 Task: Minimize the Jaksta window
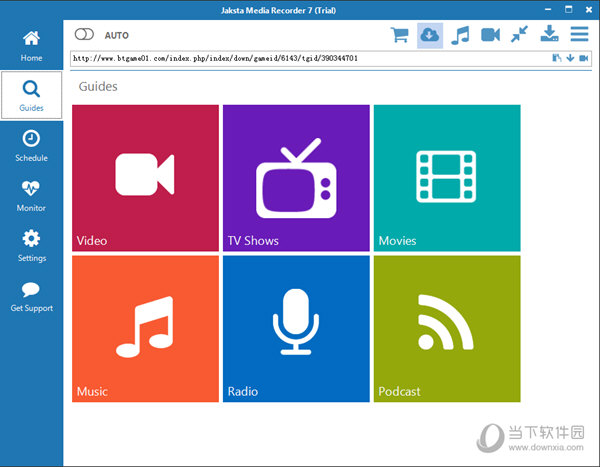click(x=548, y=10)
